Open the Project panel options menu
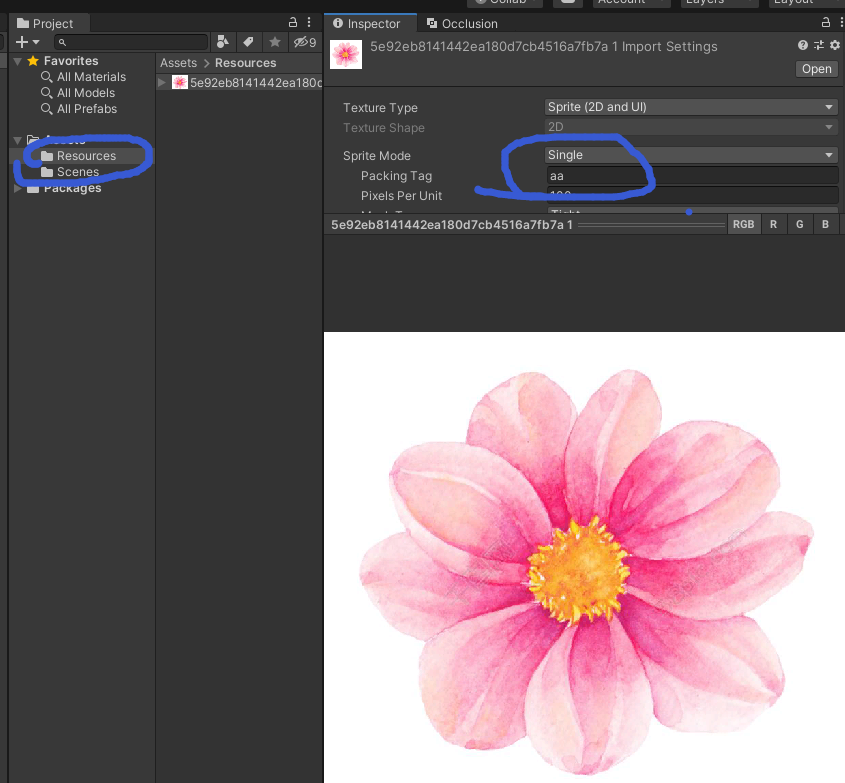This screenshot has width=845, height=783. pyautogui.click(x=309, y=22)
